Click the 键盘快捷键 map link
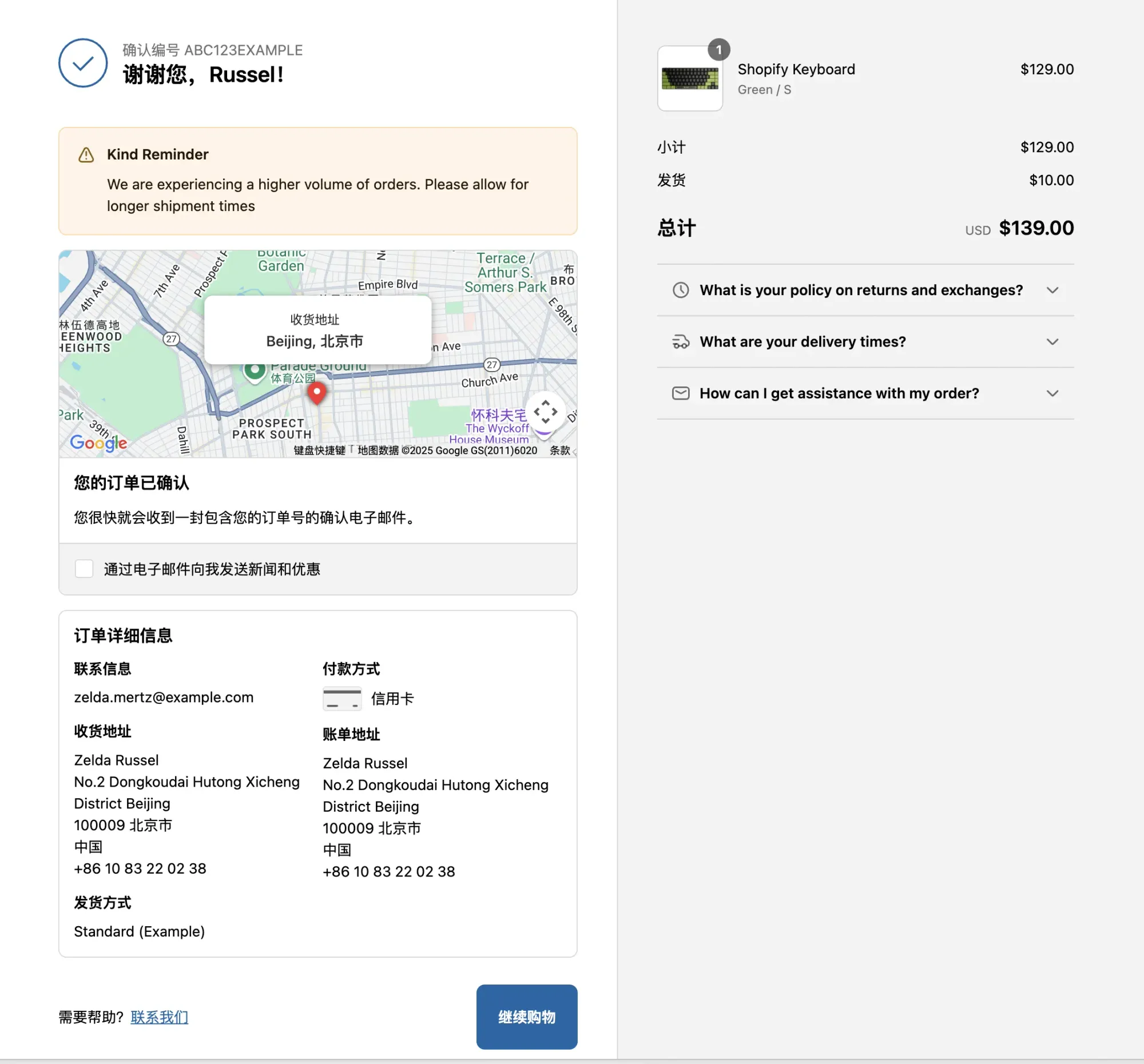The width and height of the screenshot is (1144, 1064). coord(320,451)
